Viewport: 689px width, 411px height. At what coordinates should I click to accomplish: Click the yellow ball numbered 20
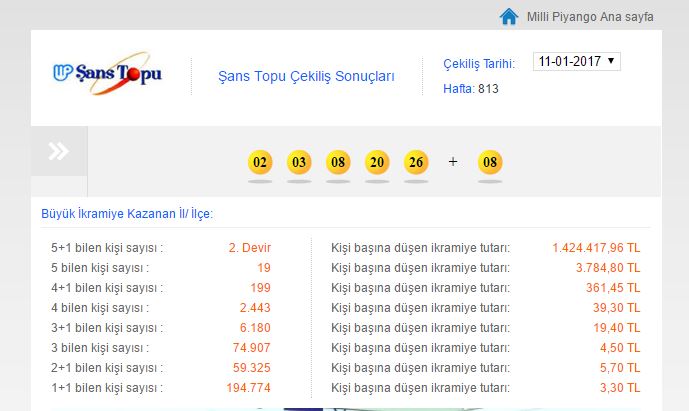(x=376, y=162)
